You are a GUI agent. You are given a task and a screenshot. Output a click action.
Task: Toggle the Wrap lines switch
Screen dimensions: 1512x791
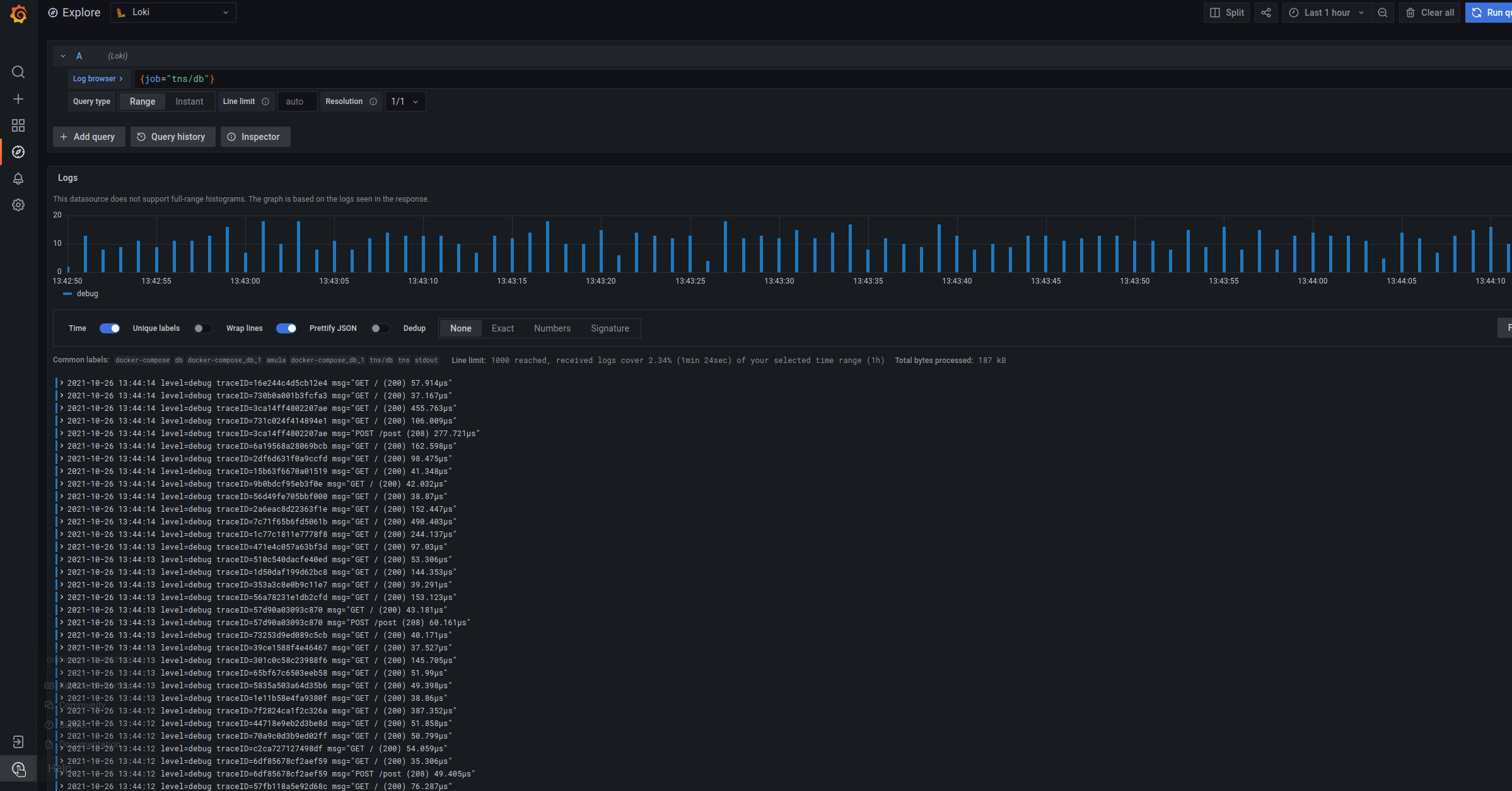tap(286, 328)
